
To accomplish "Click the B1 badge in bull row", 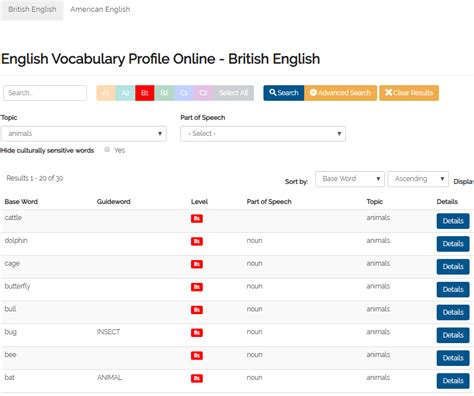I will (197, 310).
